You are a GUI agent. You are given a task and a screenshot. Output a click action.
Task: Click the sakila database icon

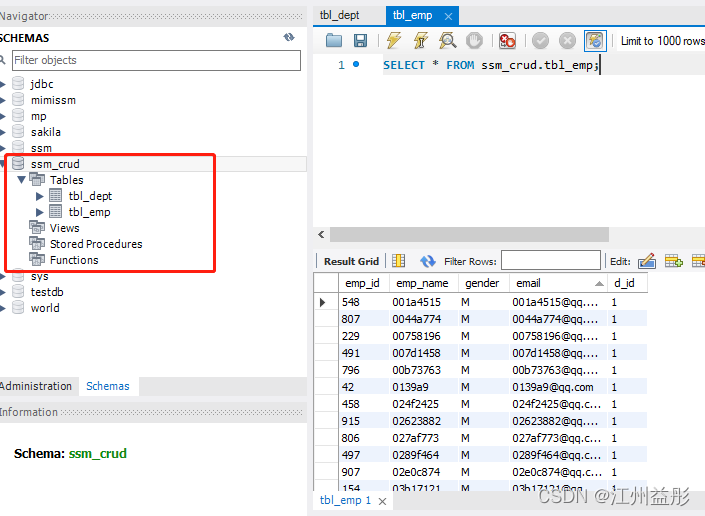point(18,132)
